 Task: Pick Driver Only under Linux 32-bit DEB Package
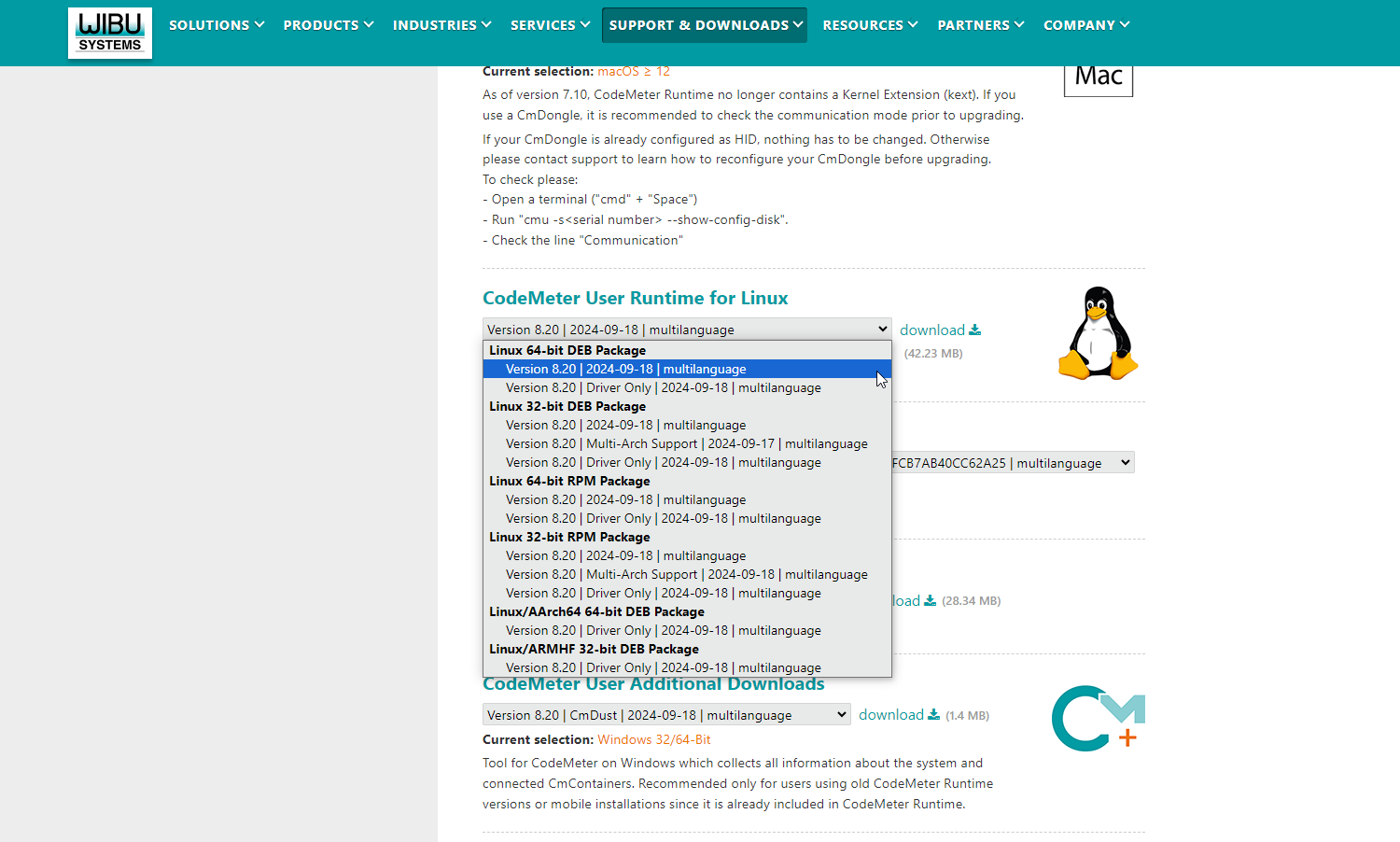[687, 462]
